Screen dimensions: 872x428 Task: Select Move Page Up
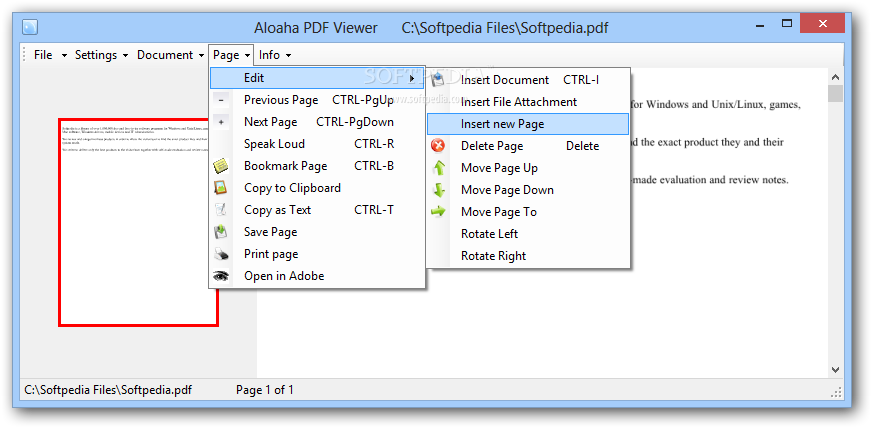[x=528, y=168]
